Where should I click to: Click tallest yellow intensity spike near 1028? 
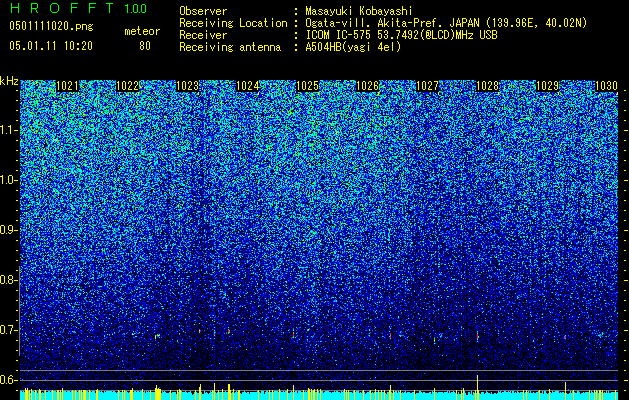click(477, 387)
